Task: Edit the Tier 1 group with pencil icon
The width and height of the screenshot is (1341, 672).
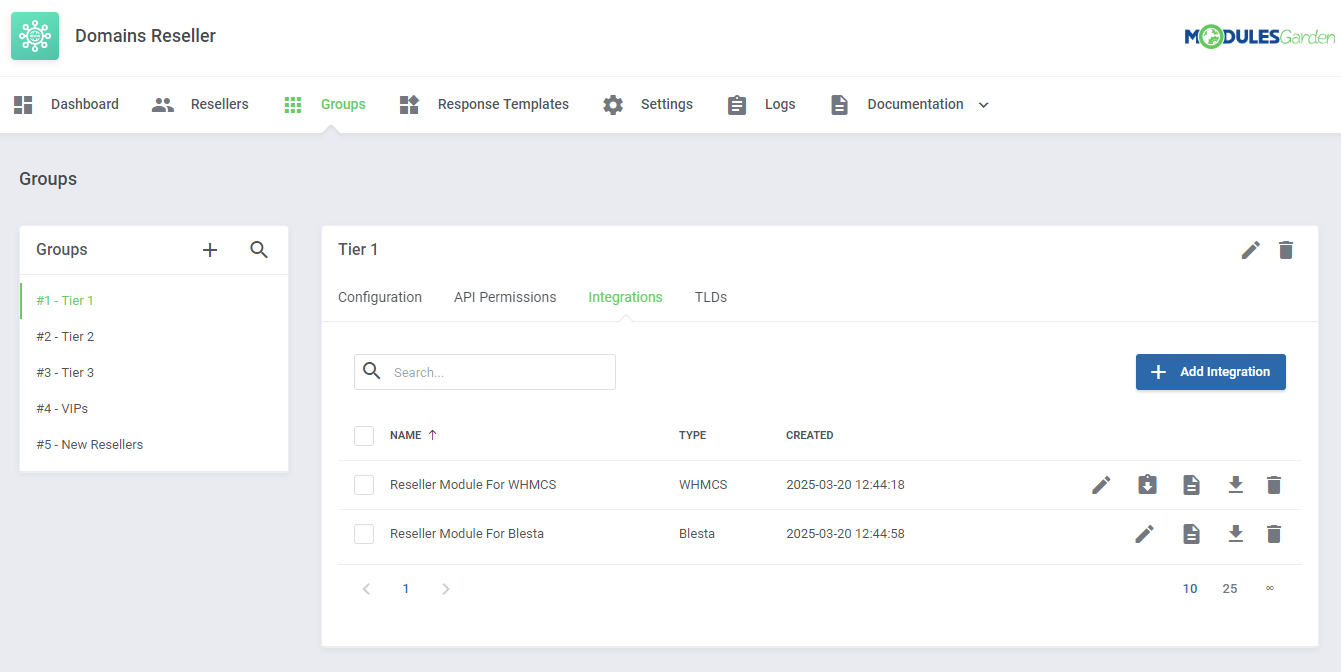Action: [x=1250, y=249]
